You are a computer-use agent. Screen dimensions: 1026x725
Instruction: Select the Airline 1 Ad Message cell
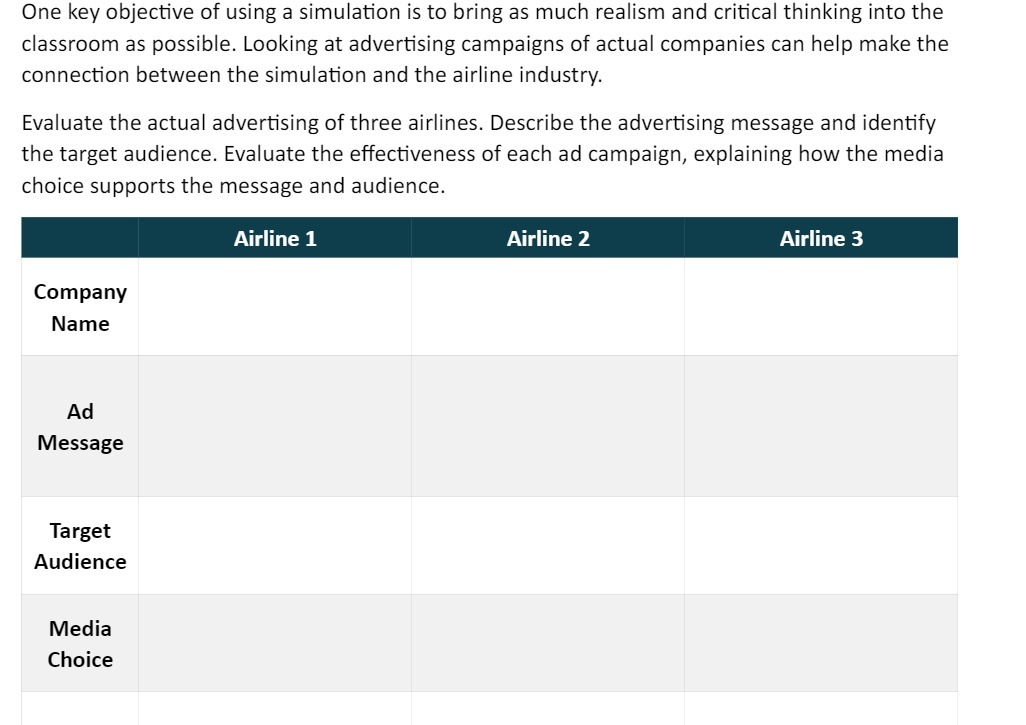275,426
